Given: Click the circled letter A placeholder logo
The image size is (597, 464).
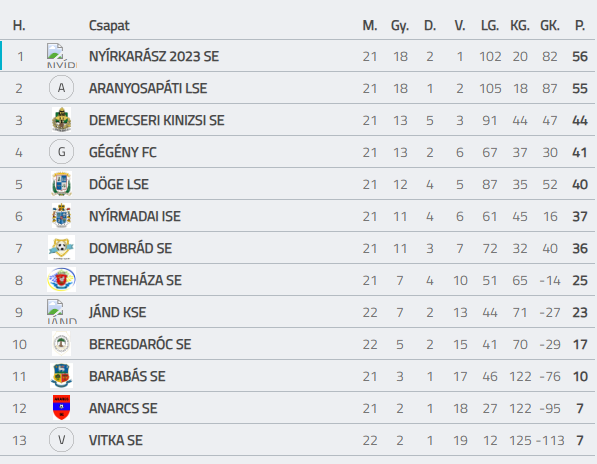Looking at the screenshot, I should (x=61, y=88).
